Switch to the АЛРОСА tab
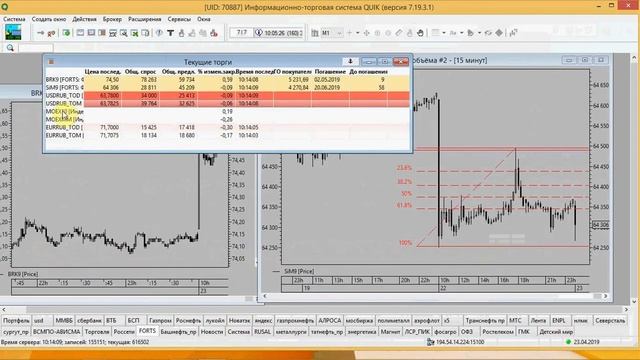 (329, 321)
